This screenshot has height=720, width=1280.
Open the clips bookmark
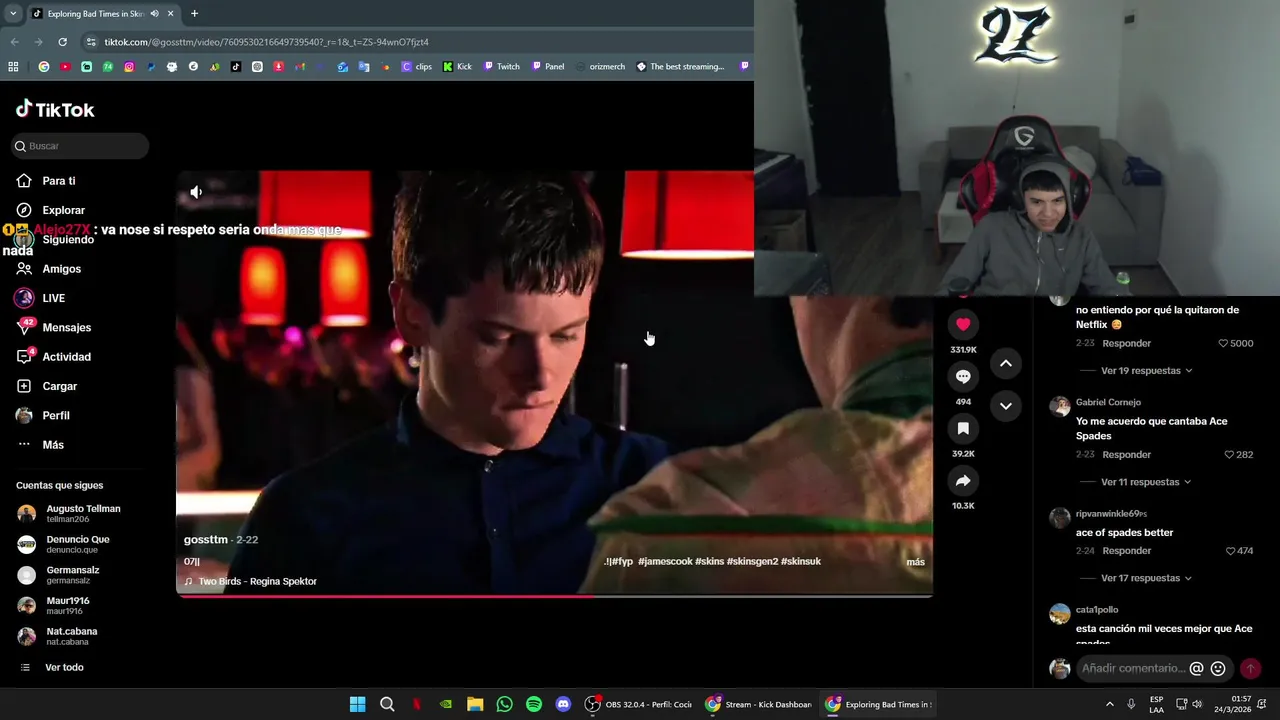(x=417, y=67)
